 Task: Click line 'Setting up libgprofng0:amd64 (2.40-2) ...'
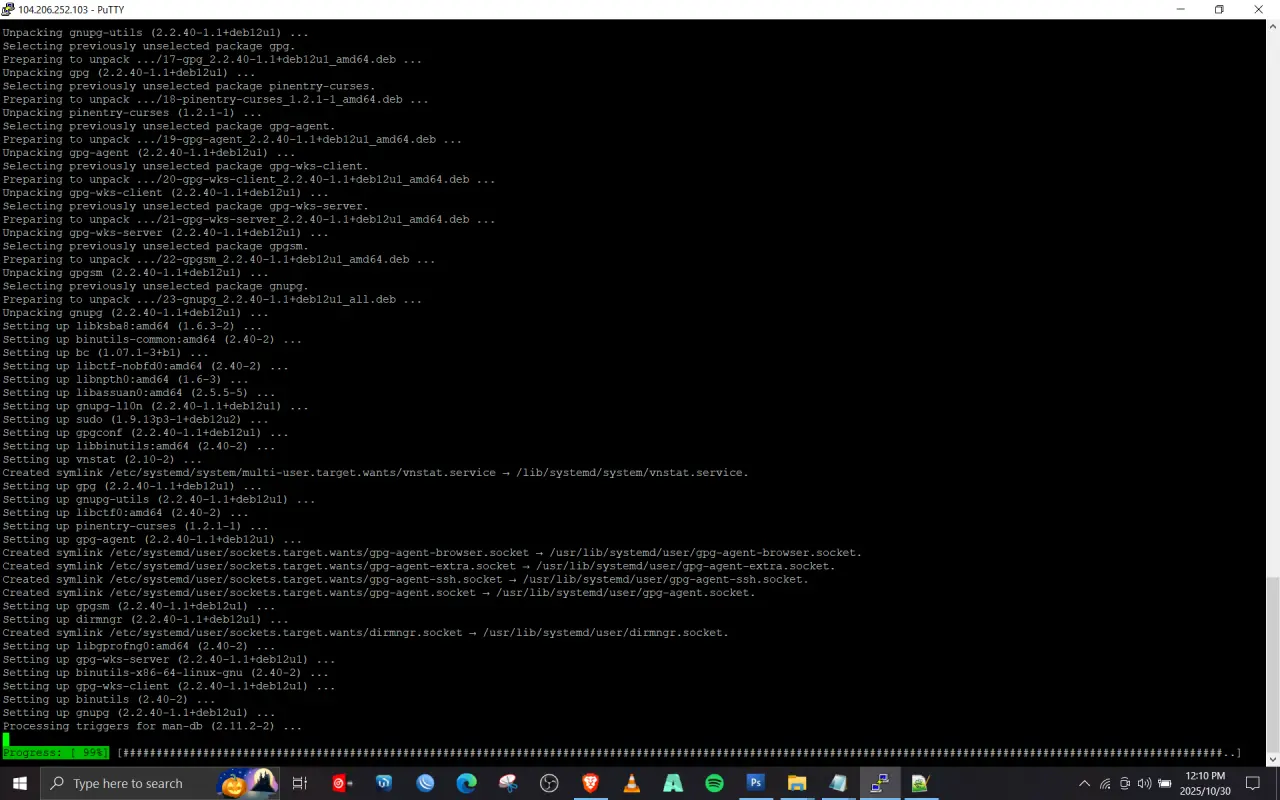[x=139, y=646]
